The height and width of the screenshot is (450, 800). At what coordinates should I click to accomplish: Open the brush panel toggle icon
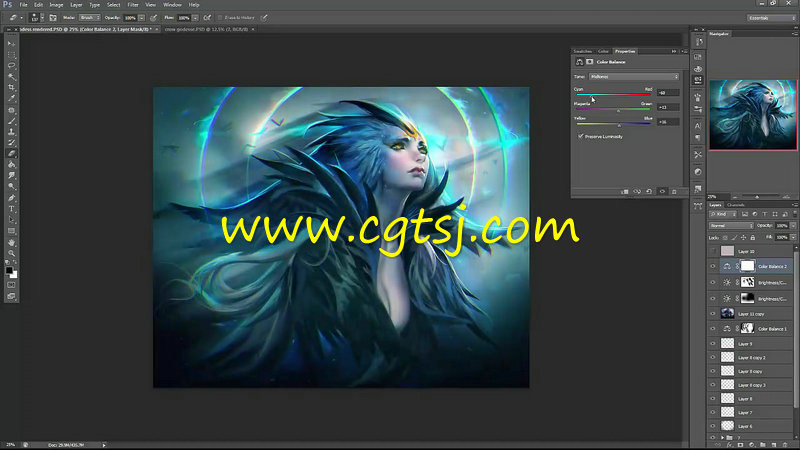53,17
